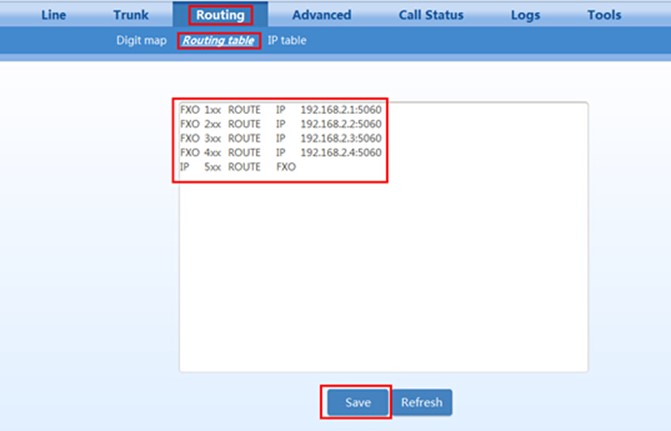Click the 4xx pattern in fourth rule
The width and height of the screenshot is (671, 431).
[x=212, y=153]
